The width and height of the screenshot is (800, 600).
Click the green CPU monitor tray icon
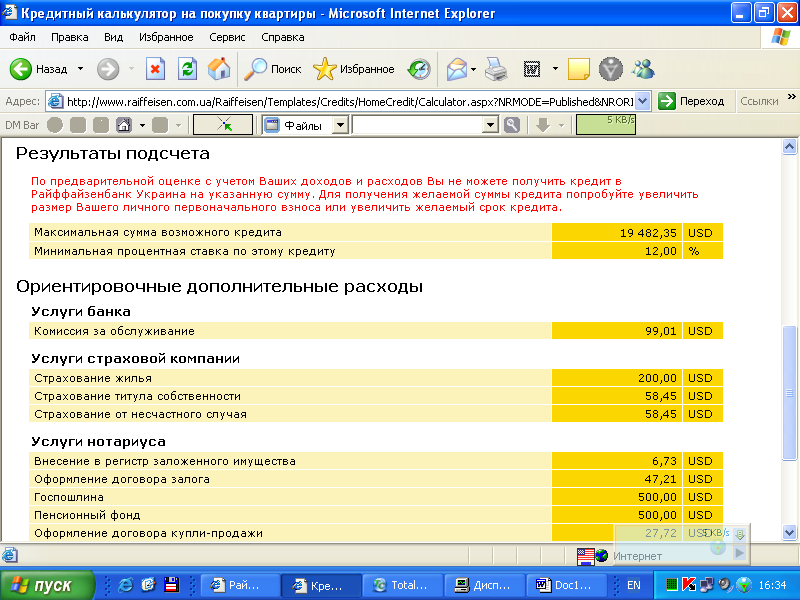[x=672, y=585]
